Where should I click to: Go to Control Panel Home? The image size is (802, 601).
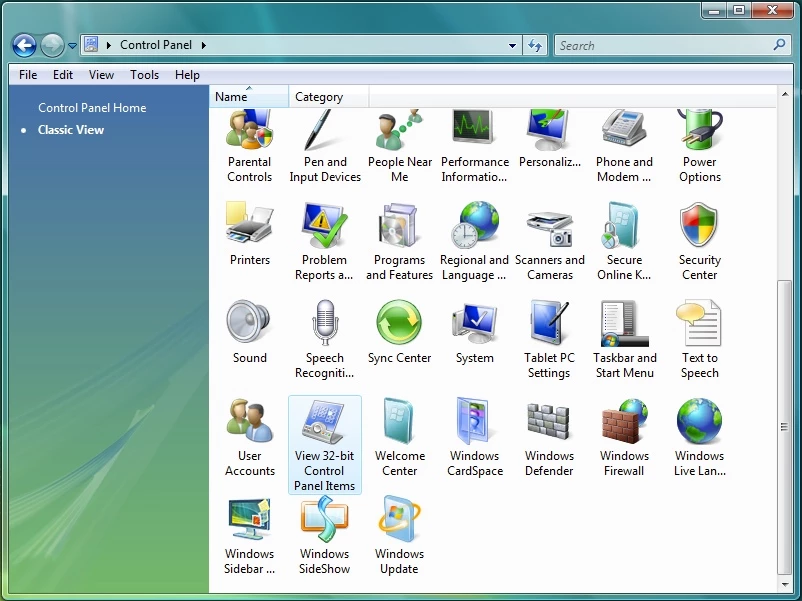[92, 107]
